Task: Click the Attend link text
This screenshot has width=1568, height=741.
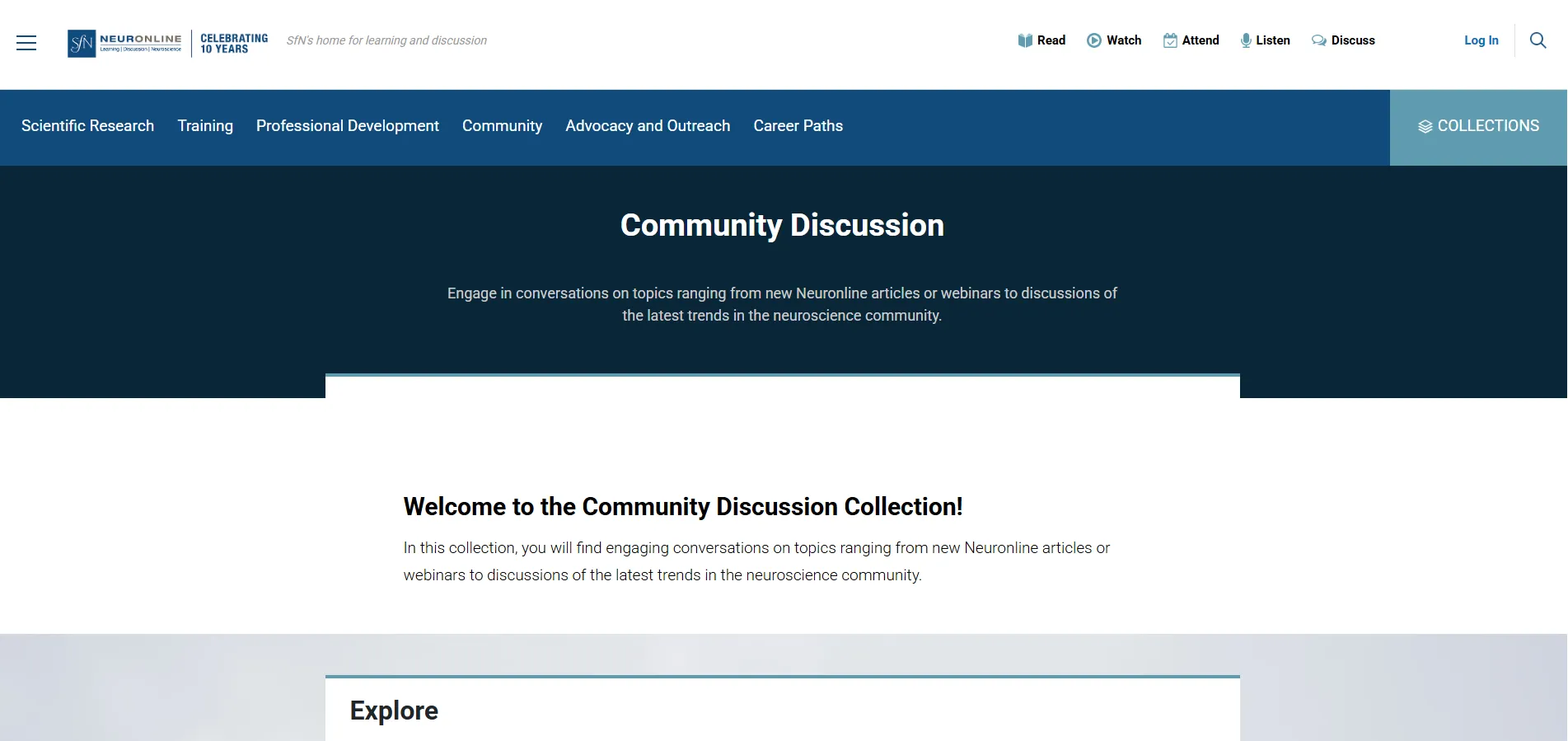Action: (1201, 40)
